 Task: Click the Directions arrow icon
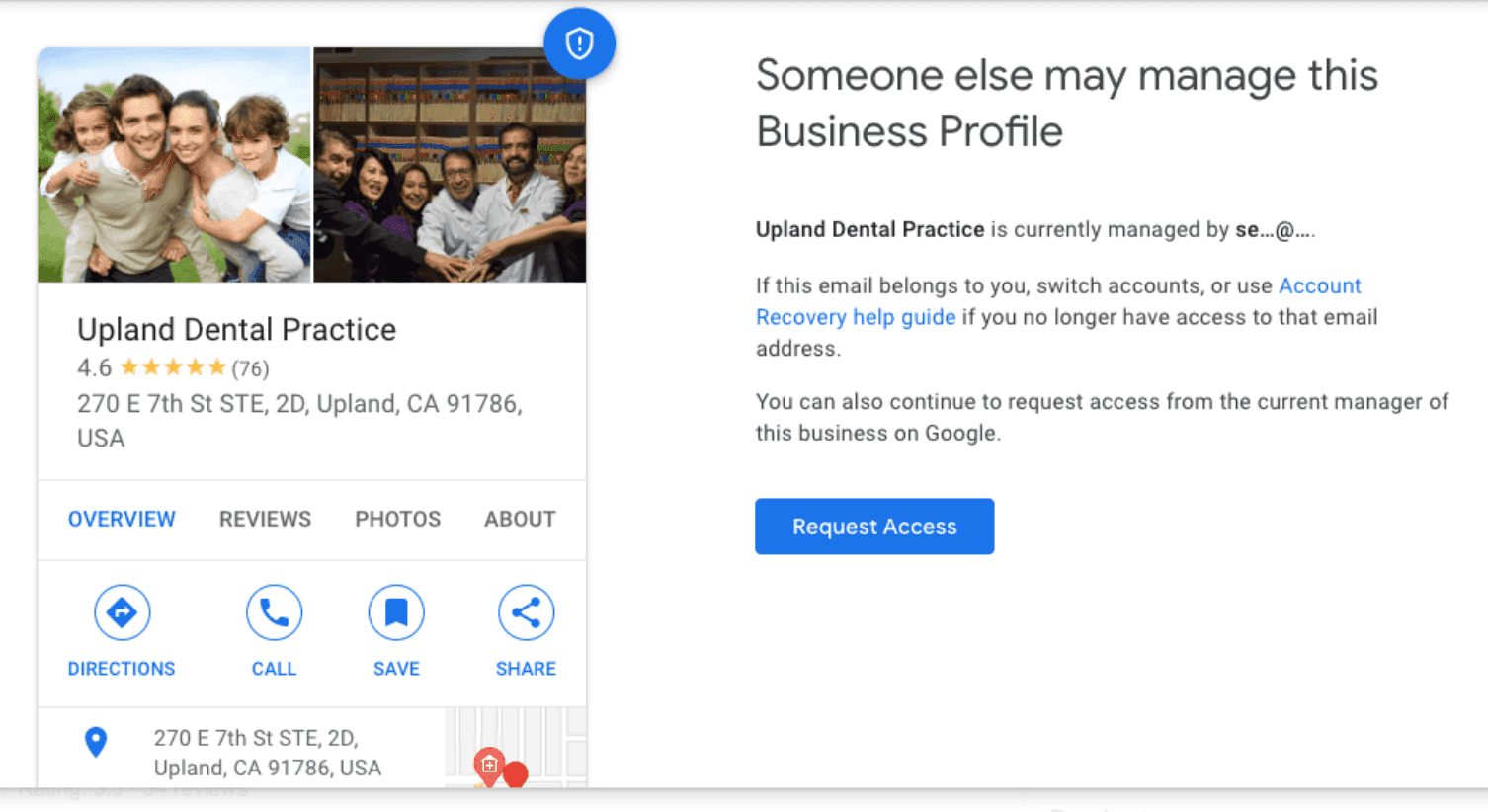pos(122,612)
